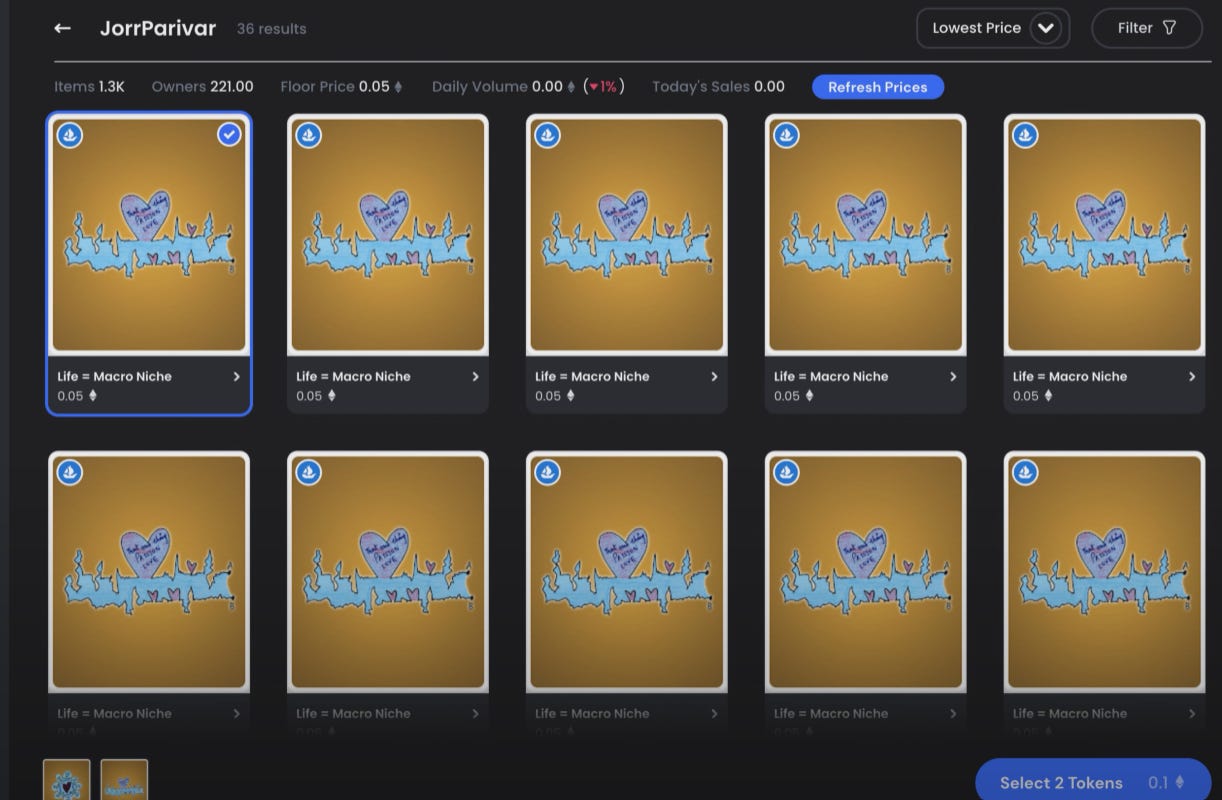1222x800 pixels.
Task: Expand details chevron on fourth top-row card
Action: 953,377
